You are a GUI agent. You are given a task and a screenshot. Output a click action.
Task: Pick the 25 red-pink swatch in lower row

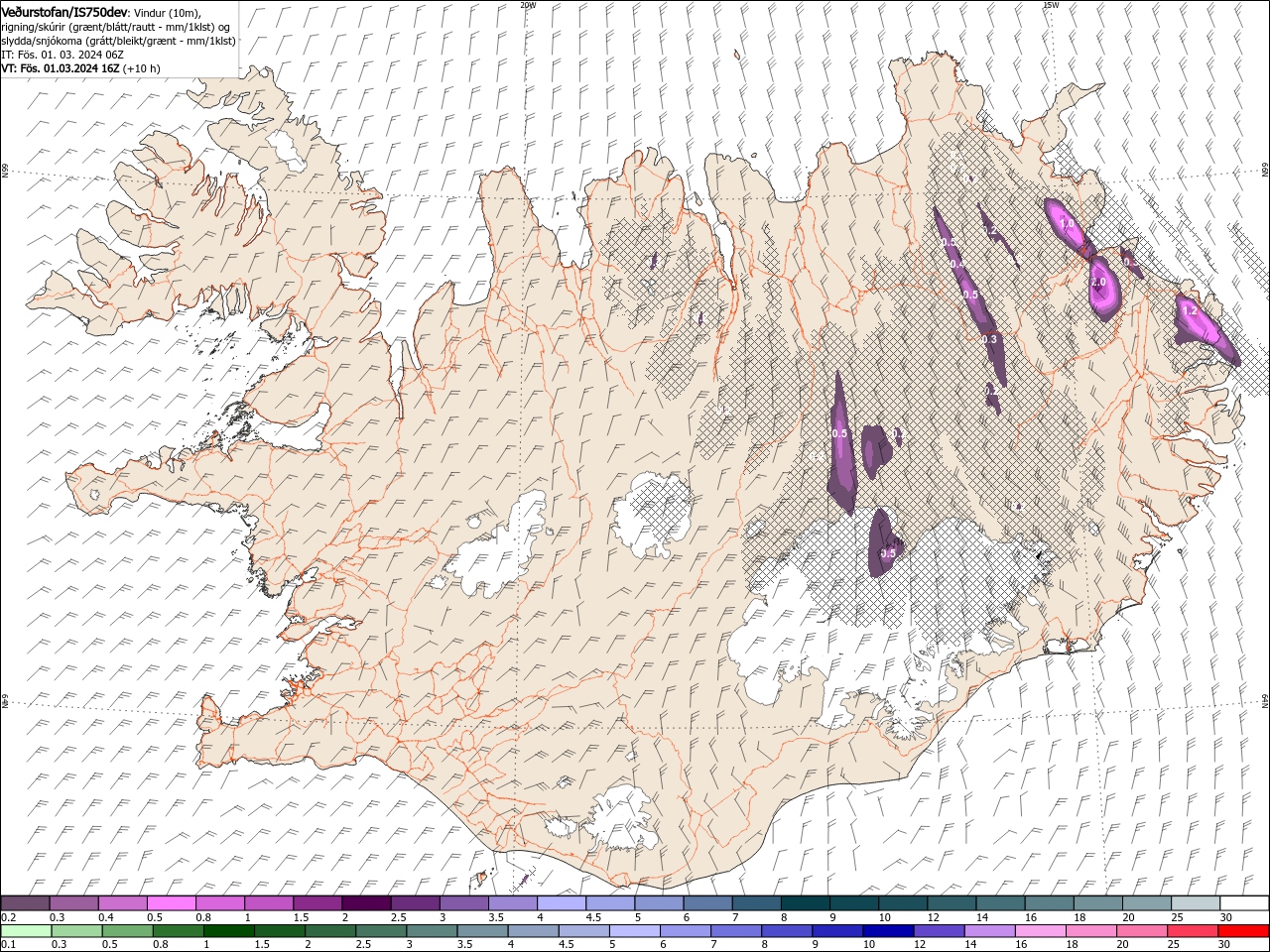[x=1193, y=931]
